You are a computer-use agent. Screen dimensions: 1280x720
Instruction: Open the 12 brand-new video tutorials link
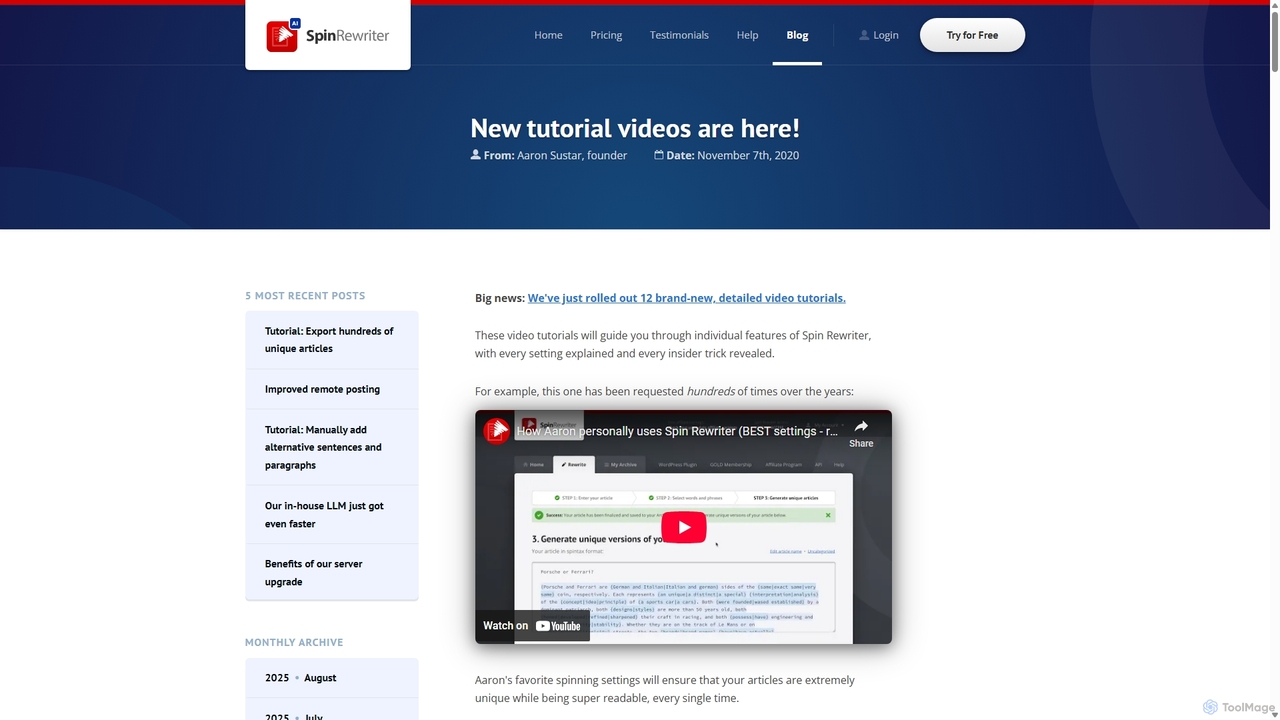686,298
